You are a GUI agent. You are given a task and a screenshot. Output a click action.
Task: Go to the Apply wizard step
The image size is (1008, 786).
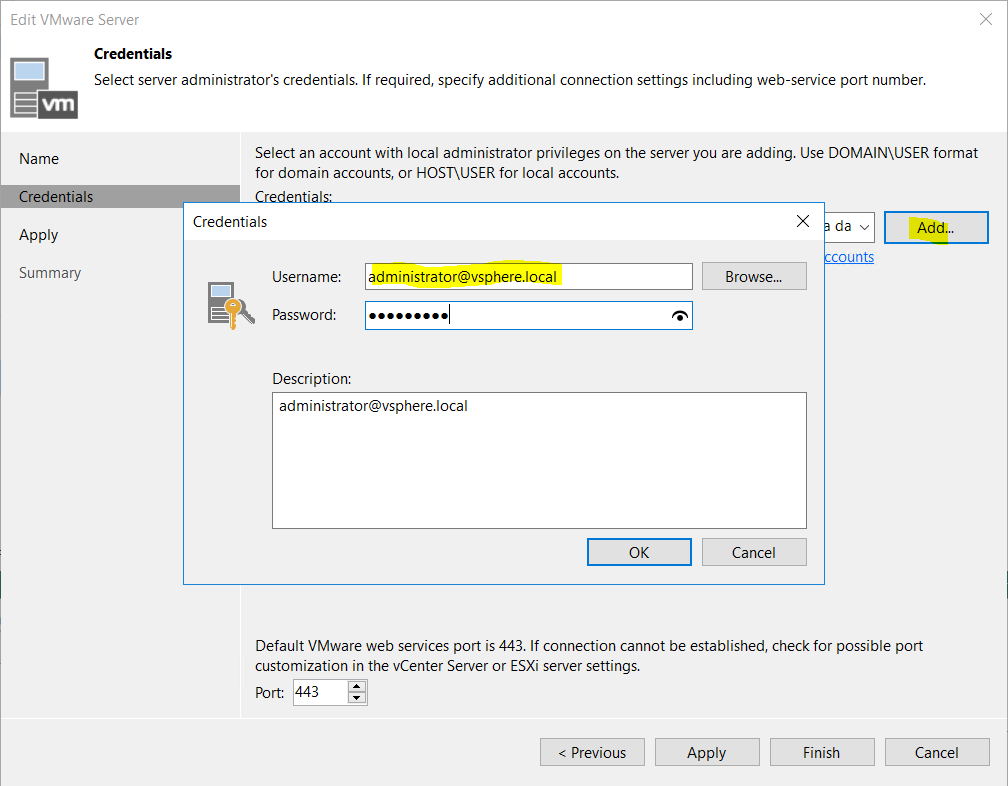(39, 235)
